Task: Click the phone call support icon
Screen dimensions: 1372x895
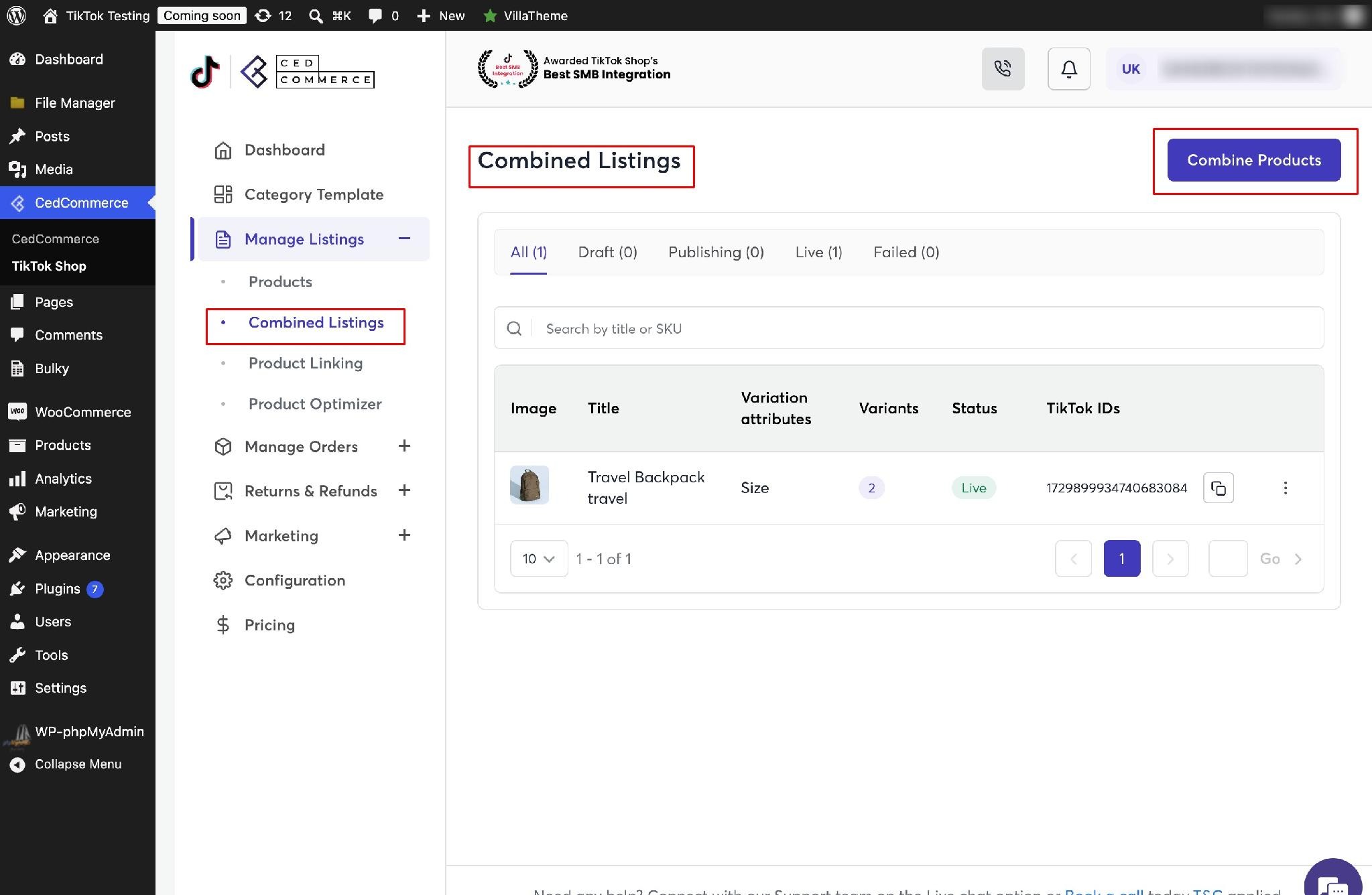Action: [1003, 69]
